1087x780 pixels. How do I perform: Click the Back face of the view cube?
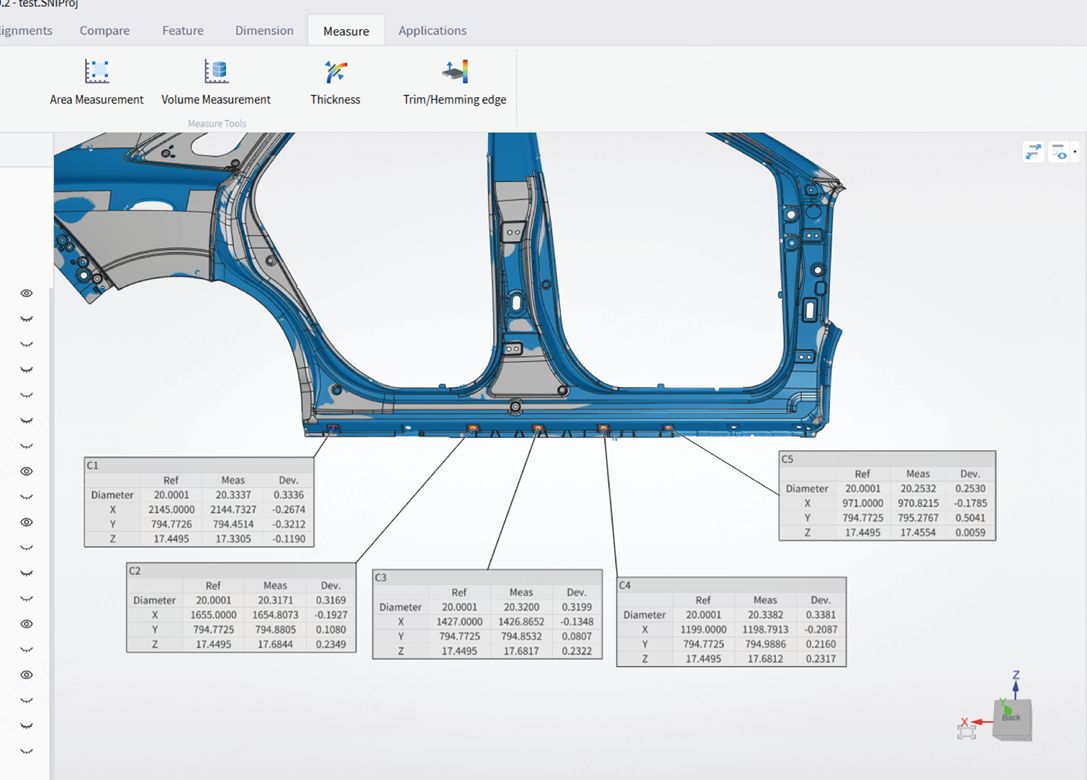(x=1011, y=718)
